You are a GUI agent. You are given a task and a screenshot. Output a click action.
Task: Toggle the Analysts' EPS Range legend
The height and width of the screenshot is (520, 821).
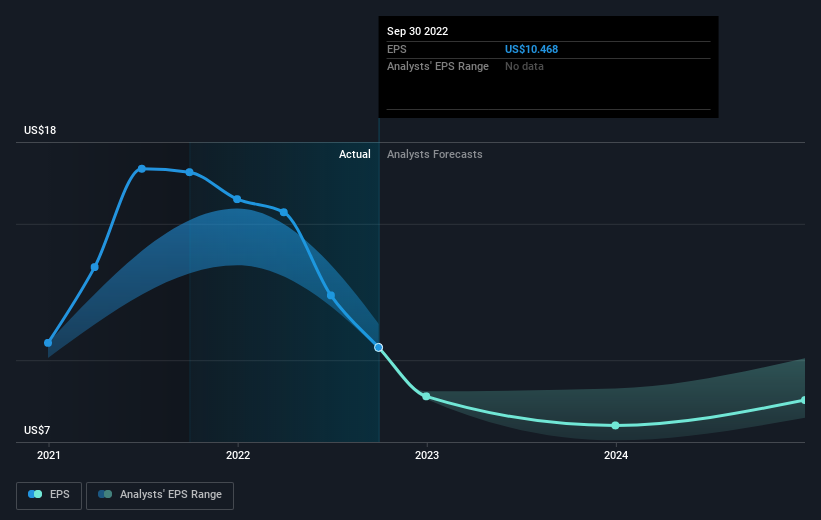click(160, 495)
